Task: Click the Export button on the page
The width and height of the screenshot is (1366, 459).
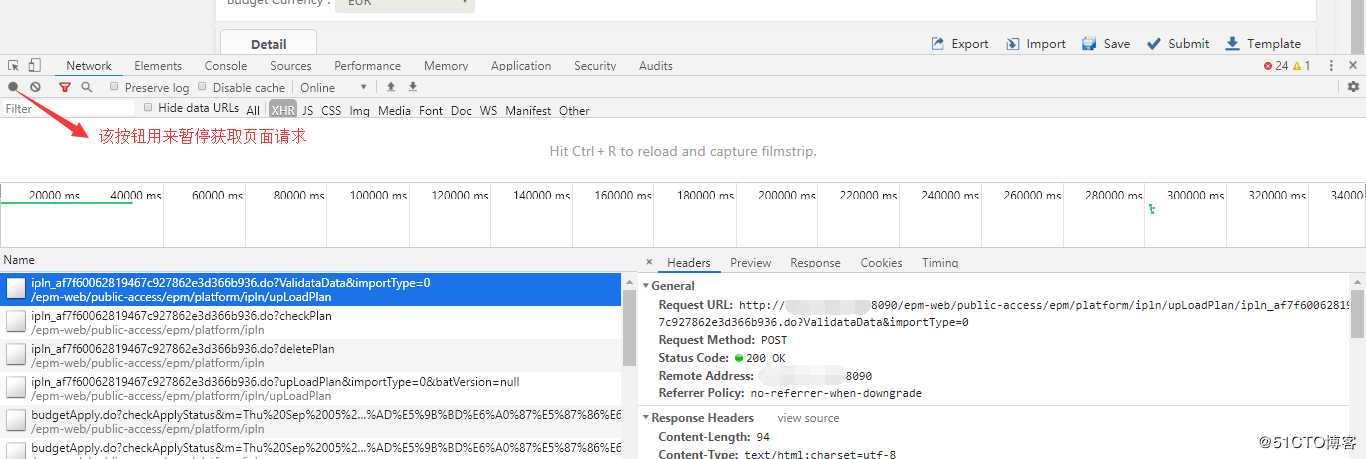Action: click(x=959, y=44)
